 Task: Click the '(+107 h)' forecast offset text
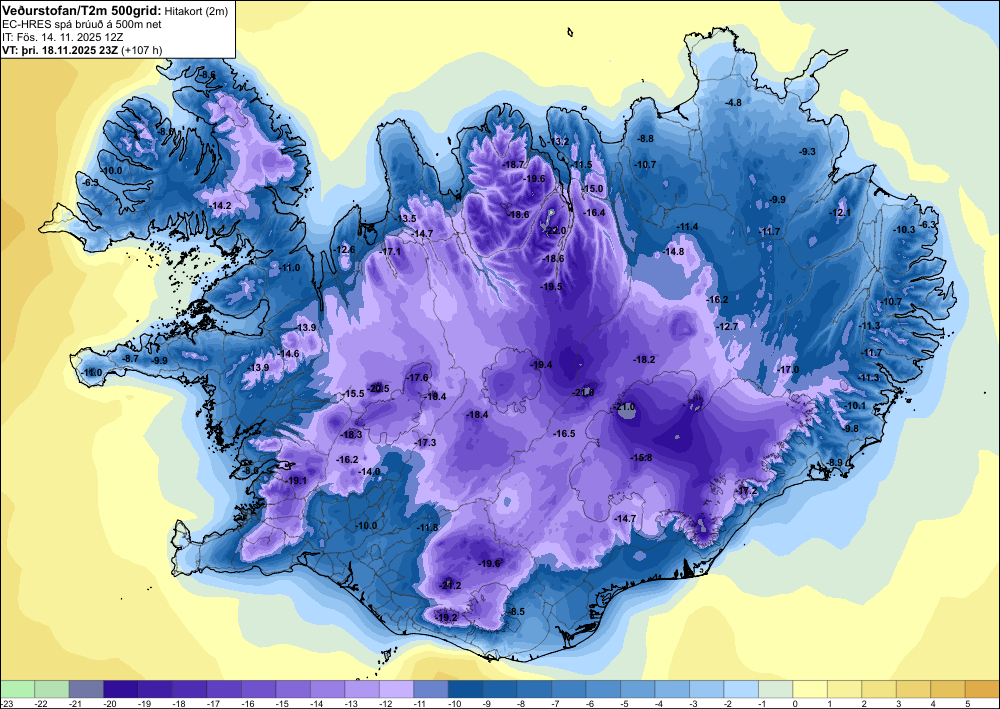[142, 50]
